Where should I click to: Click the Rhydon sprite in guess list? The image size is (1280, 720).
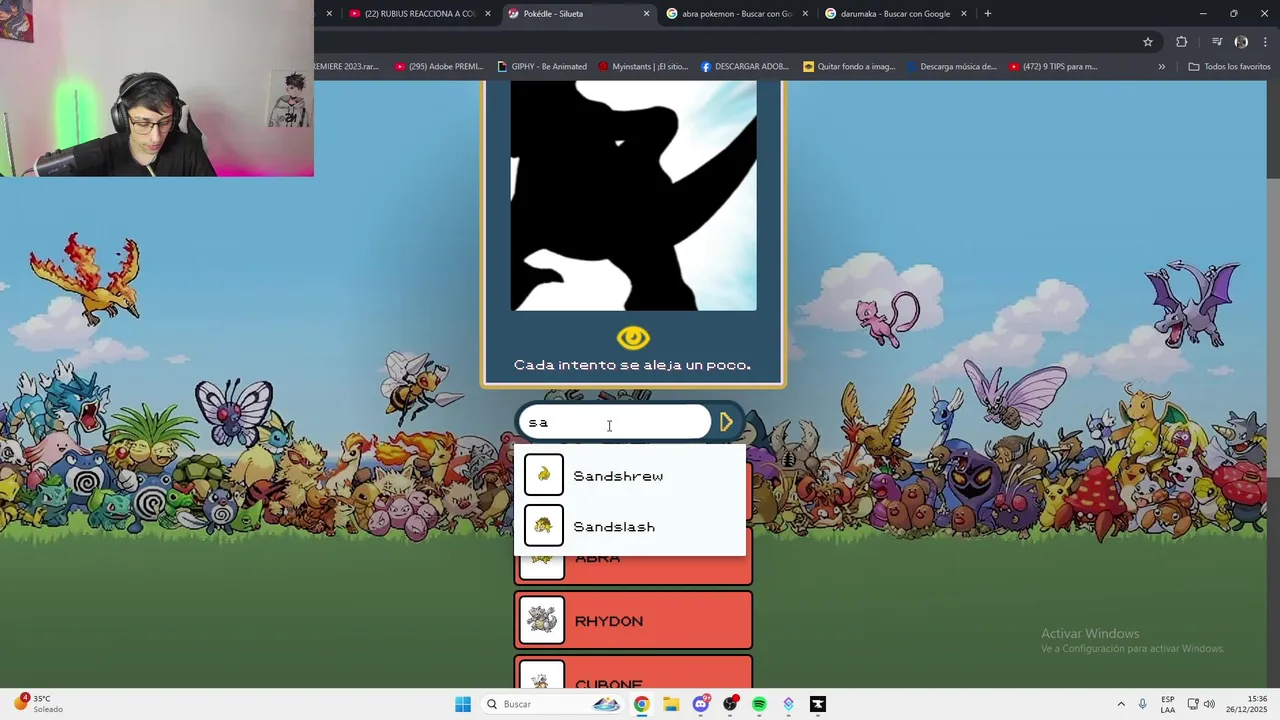(542, 620)
